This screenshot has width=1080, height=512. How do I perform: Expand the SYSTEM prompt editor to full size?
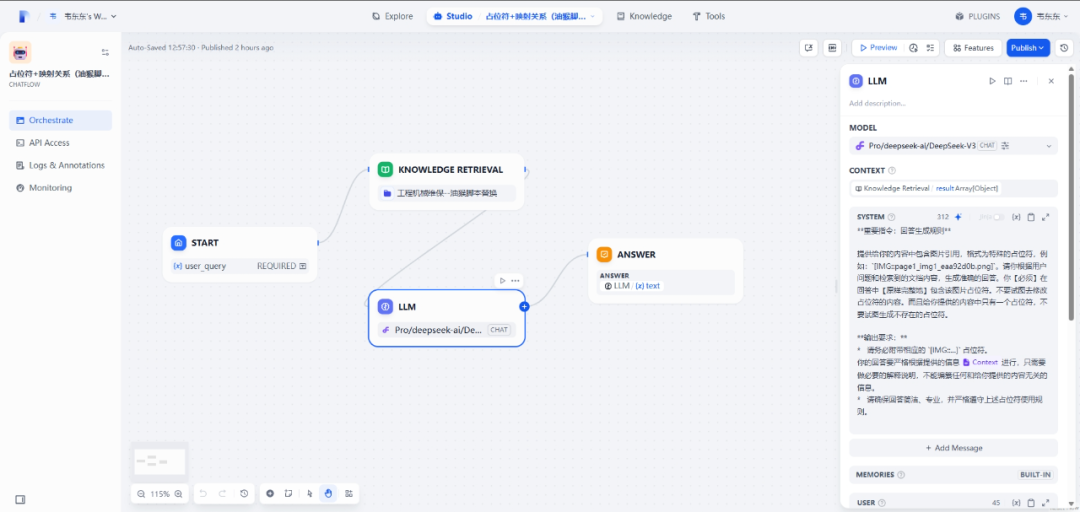1045,217
